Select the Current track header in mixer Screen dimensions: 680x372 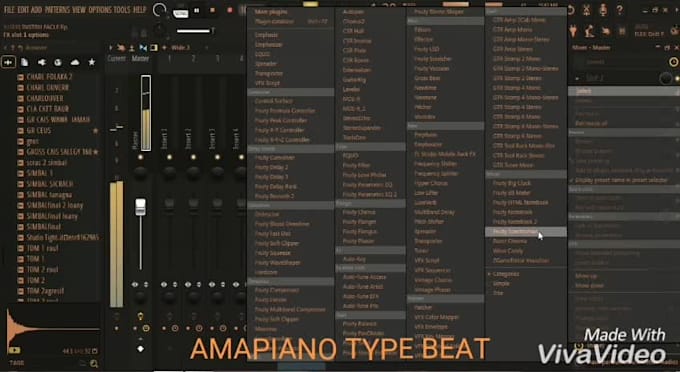coord(116,59)
